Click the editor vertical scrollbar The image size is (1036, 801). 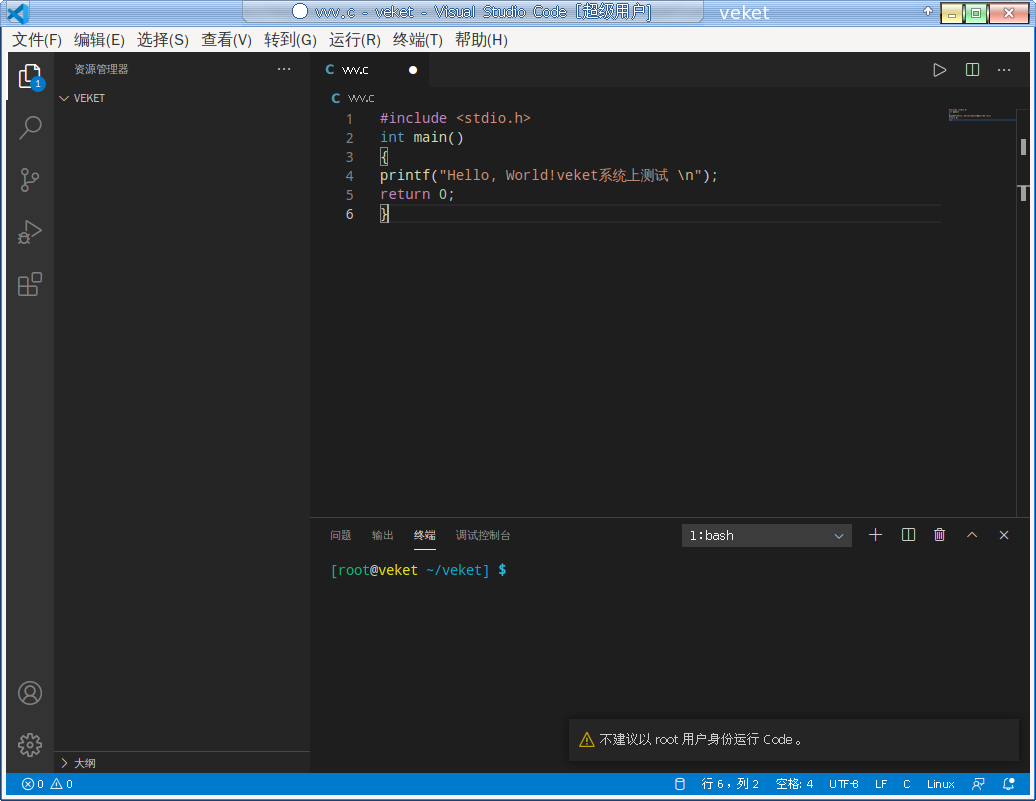pos(1023,311)
